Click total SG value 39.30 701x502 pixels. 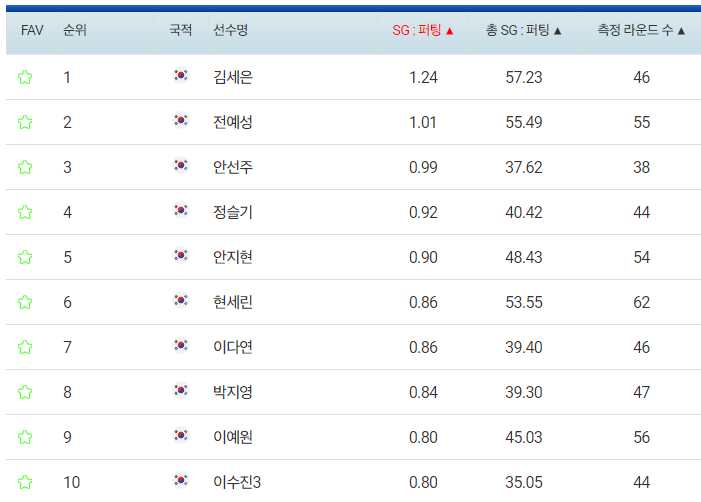(x=524, y=392)
